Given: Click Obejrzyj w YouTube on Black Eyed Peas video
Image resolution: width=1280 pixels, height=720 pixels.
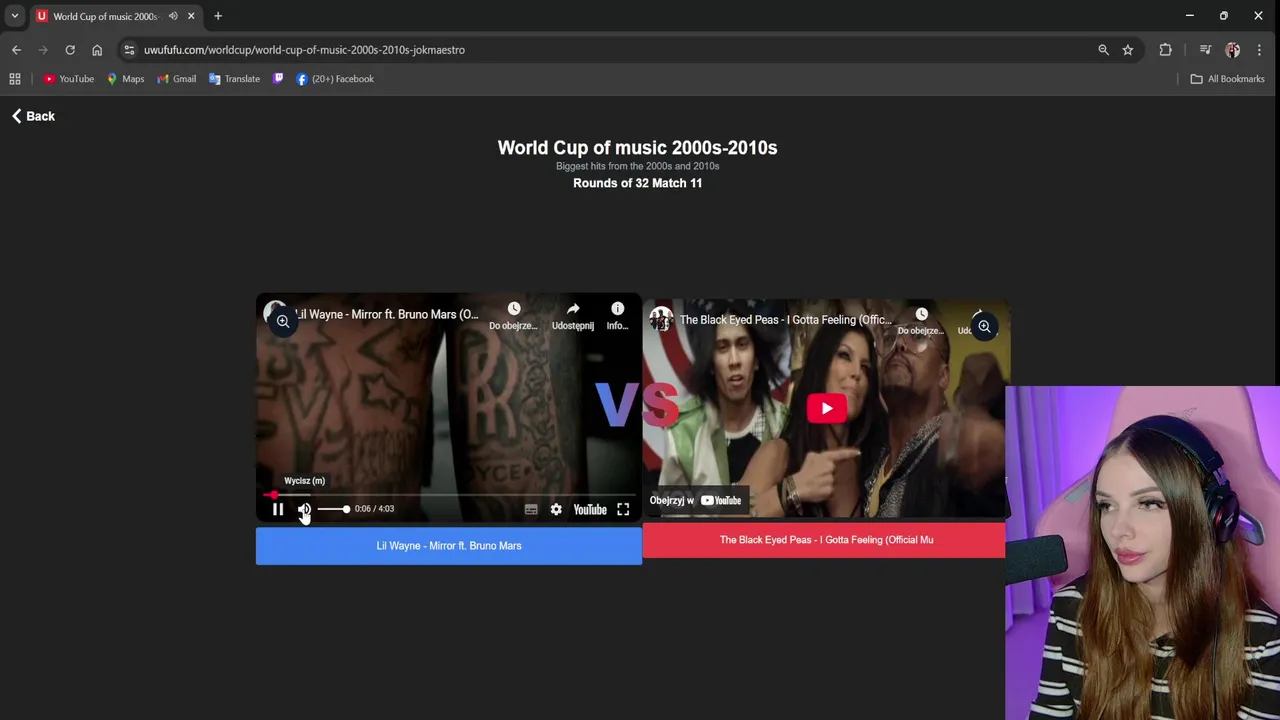Looking at the screenshot, I should (697, 500).
